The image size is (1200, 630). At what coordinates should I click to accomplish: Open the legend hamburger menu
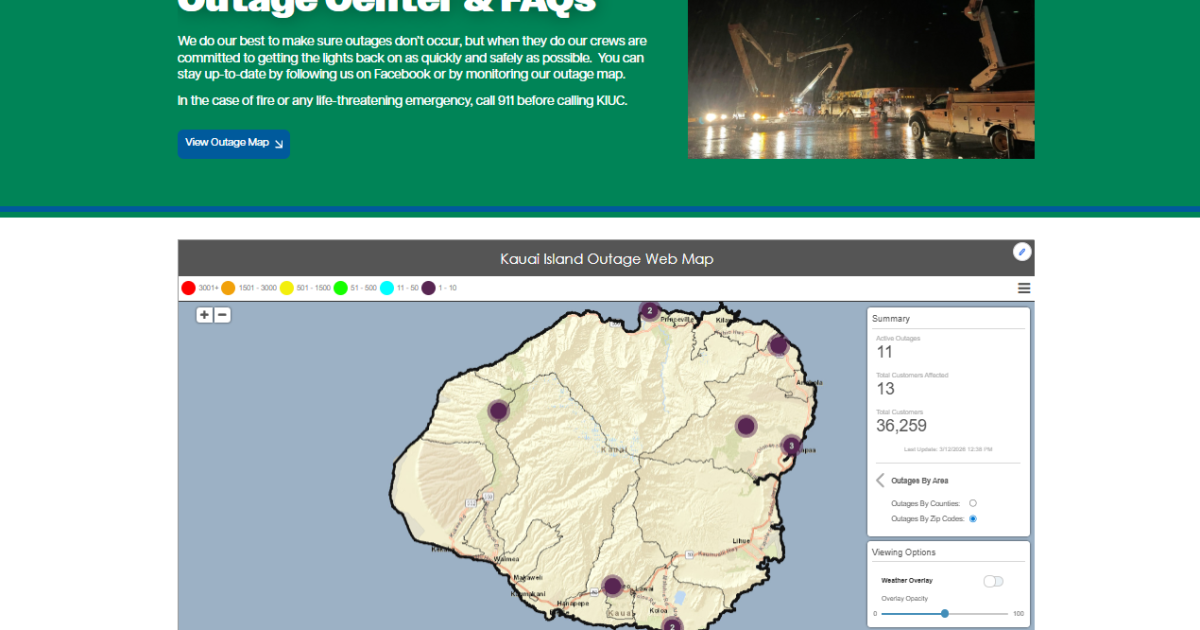(x=1023, y=288)
